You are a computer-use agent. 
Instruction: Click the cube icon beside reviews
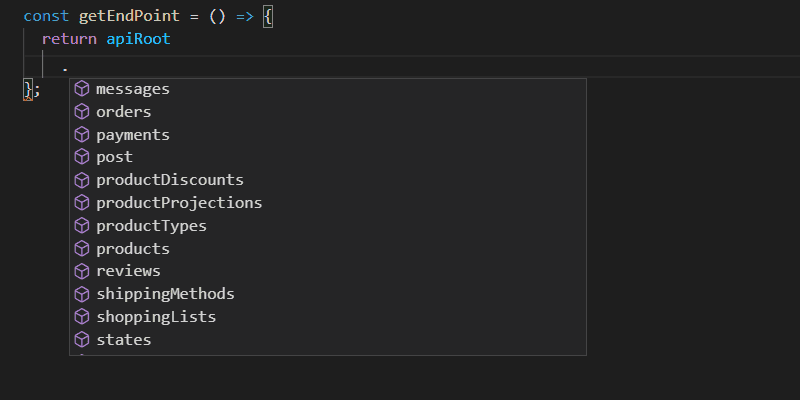tap(83, 271)
